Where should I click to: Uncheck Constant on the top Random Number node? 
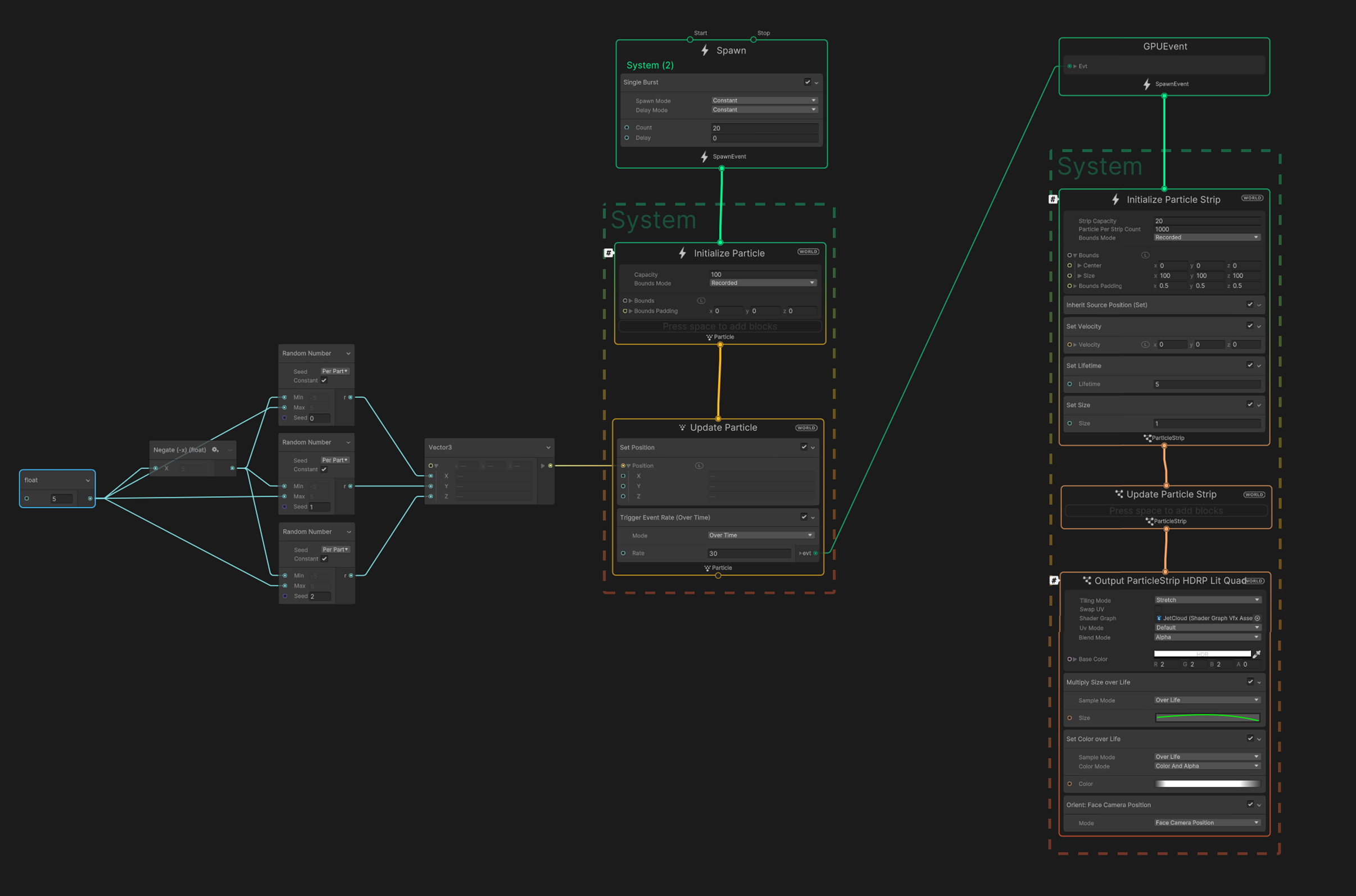pyautogui.click(x=324, y=380)
